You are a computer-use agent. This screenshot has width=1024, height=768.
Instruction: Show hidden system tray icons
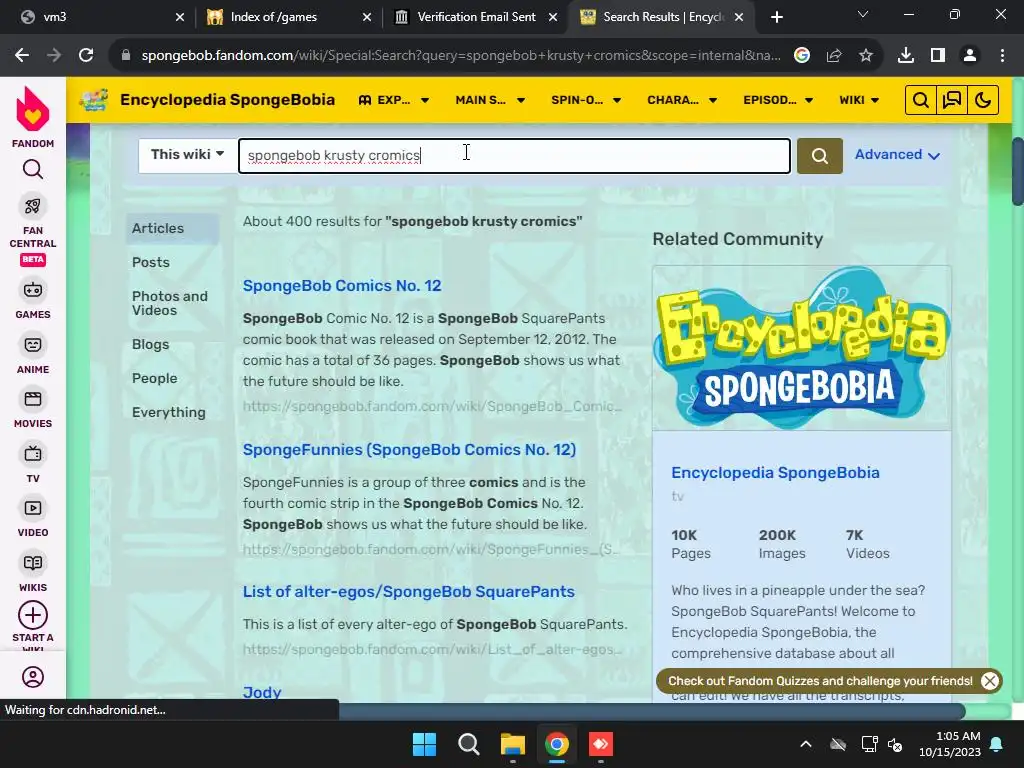pos(805,744)
